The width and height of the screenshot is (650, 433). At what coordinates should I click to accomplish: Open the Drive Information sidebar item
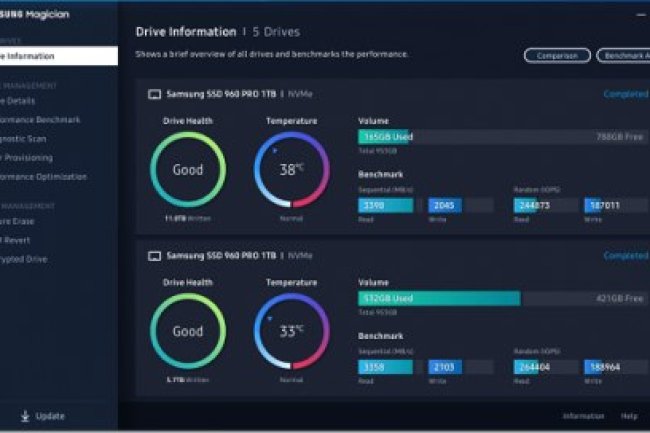click(59, 56)
